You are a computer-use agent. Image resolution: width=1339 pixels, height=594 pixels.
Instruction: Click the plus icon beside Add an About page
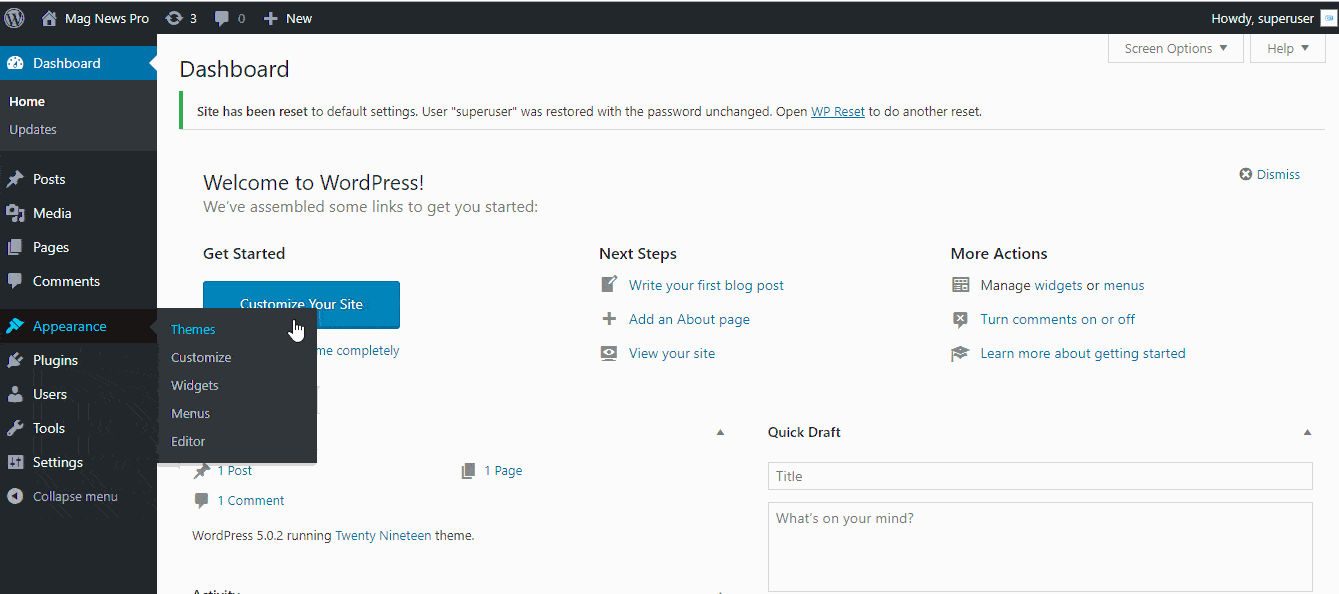click(x=609, y=319)
